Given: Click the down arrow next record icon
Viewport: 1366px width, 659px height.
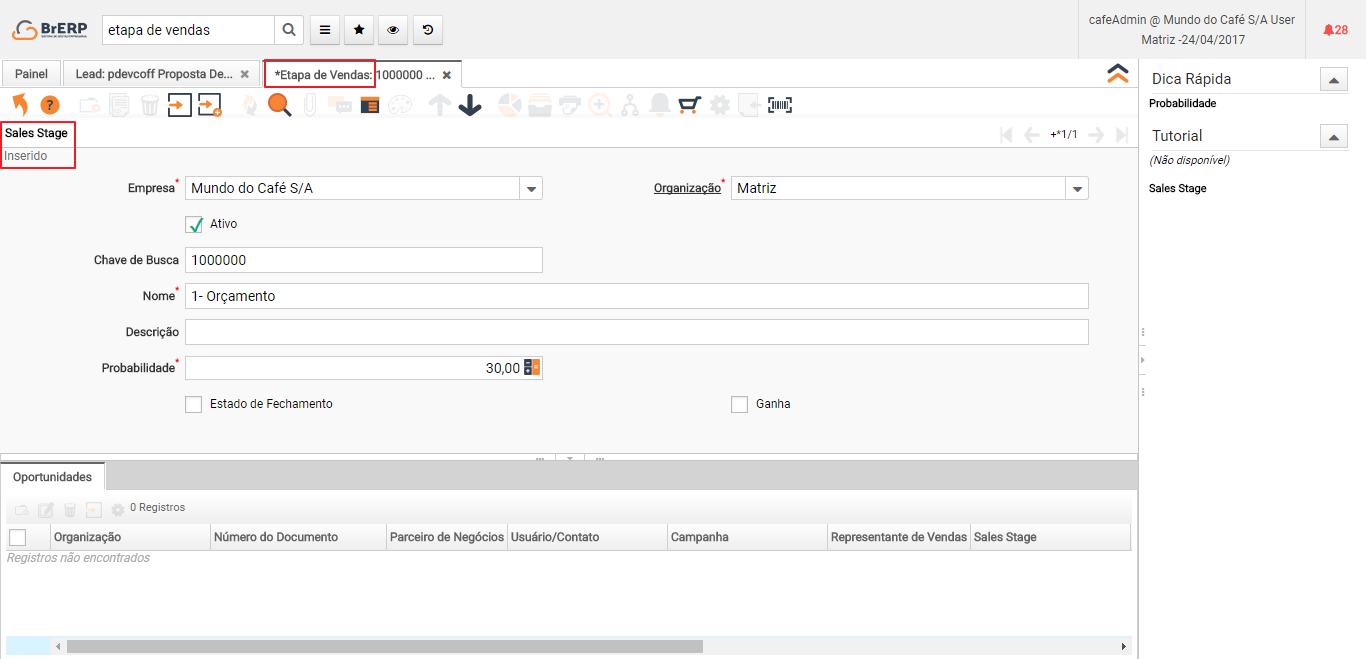Looking at the screenshot, I should tap(470, 105).
